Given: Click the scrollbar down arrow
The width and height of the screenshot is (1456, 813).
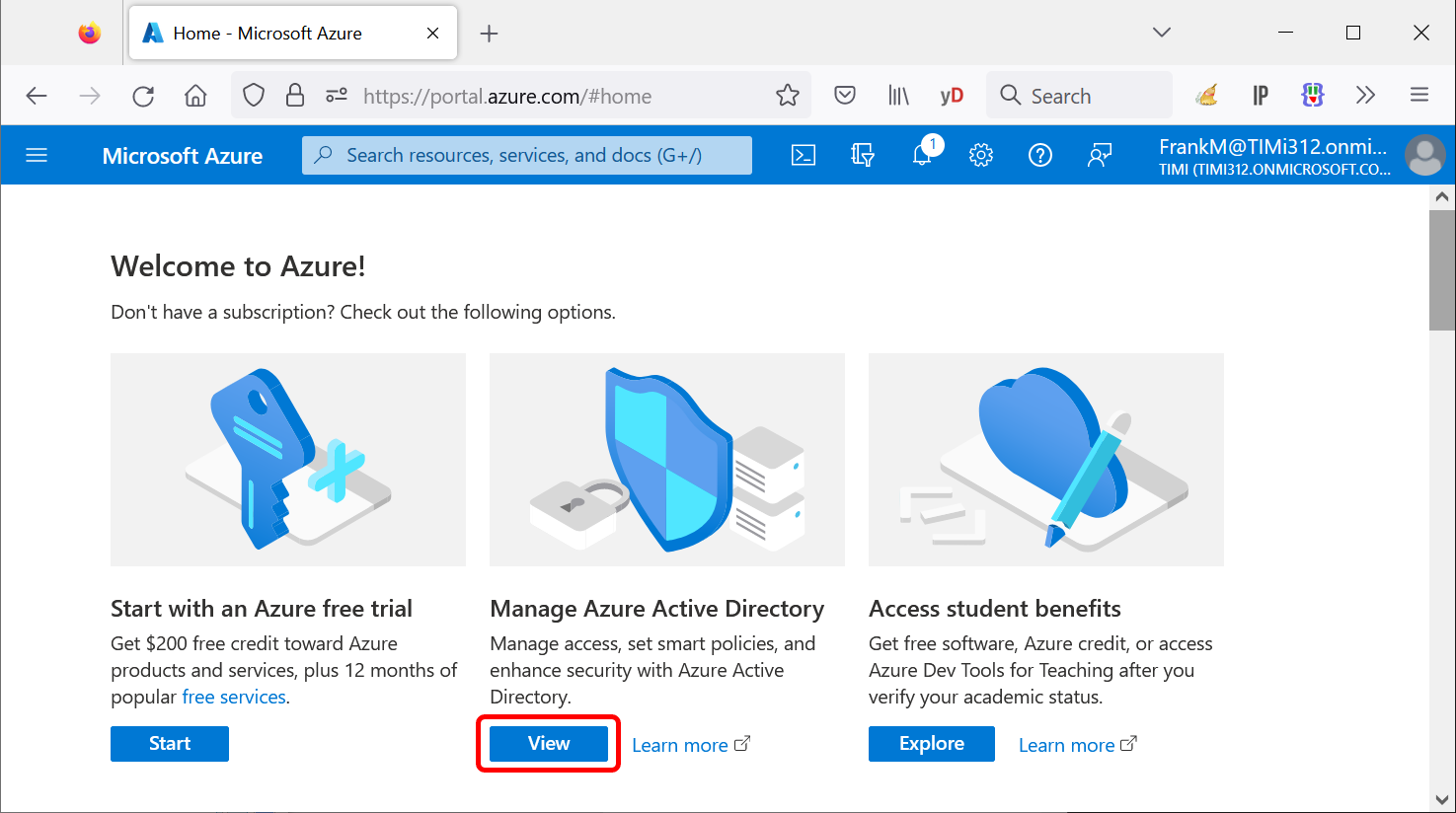Looking at the screenshot, I should (x=1442, y=800).
